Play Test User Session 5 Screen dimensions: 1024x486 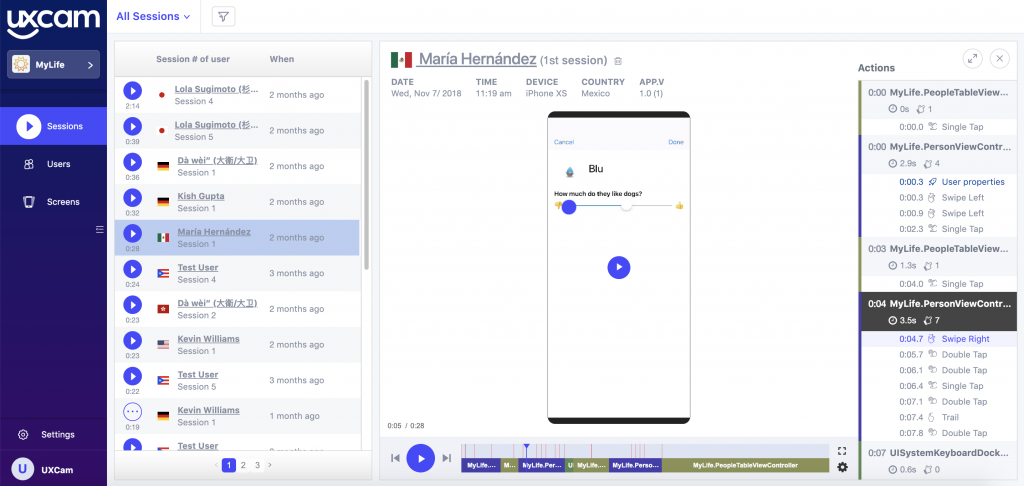tap(133, 376)
